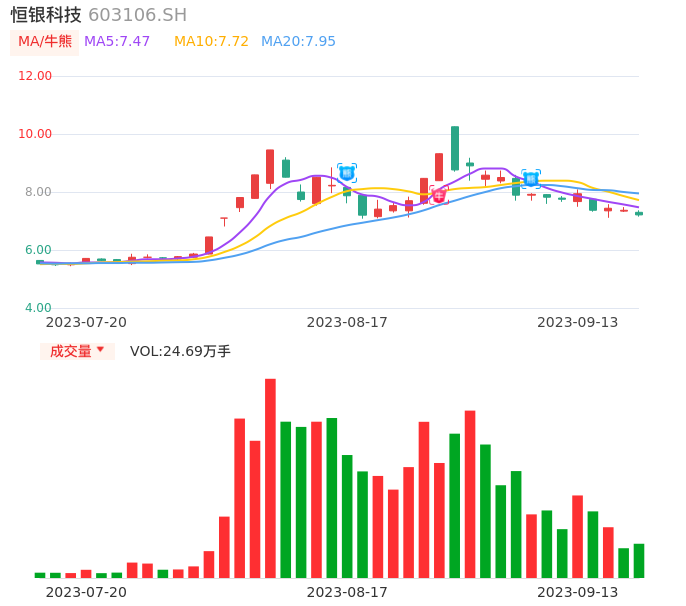This screenshot has width=686, height=606.
Task: Click the tallest red volume bar
Action: [x=270, y=478]
